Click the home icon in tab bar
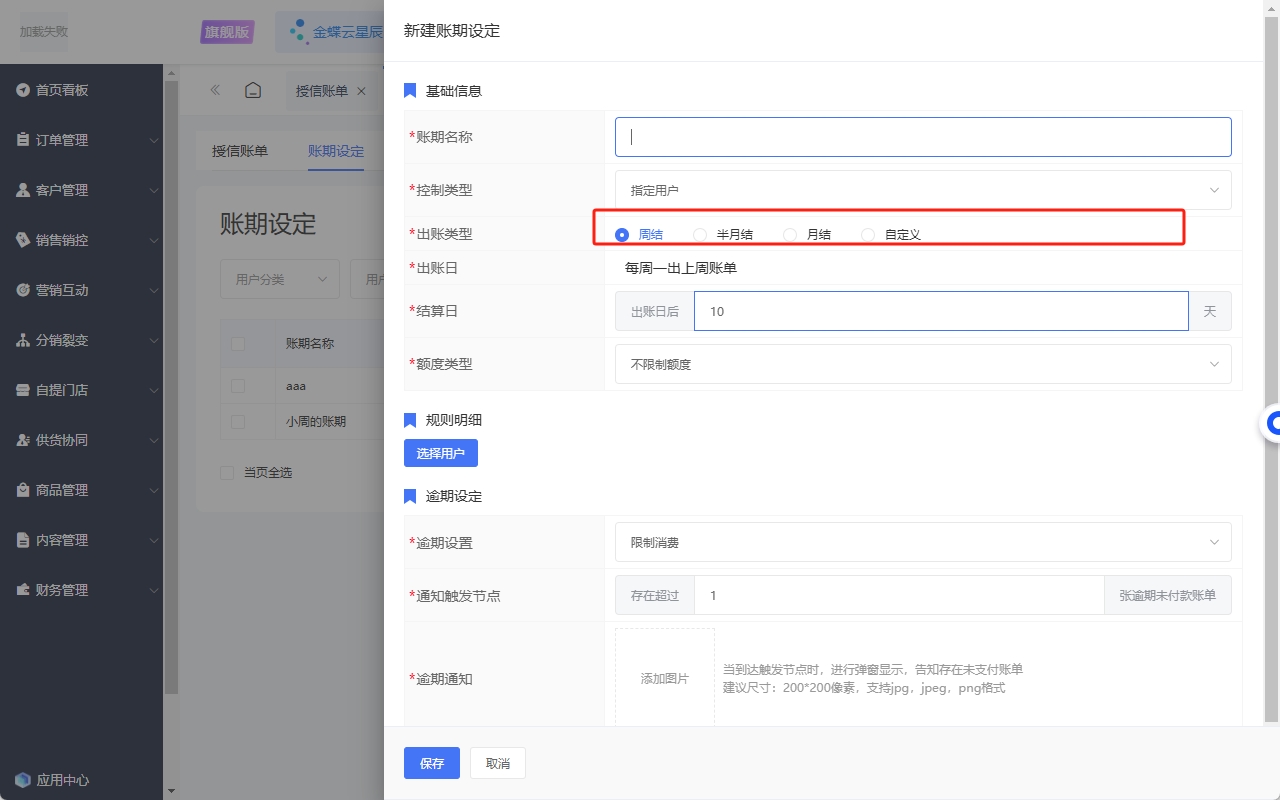 point(254,90)
